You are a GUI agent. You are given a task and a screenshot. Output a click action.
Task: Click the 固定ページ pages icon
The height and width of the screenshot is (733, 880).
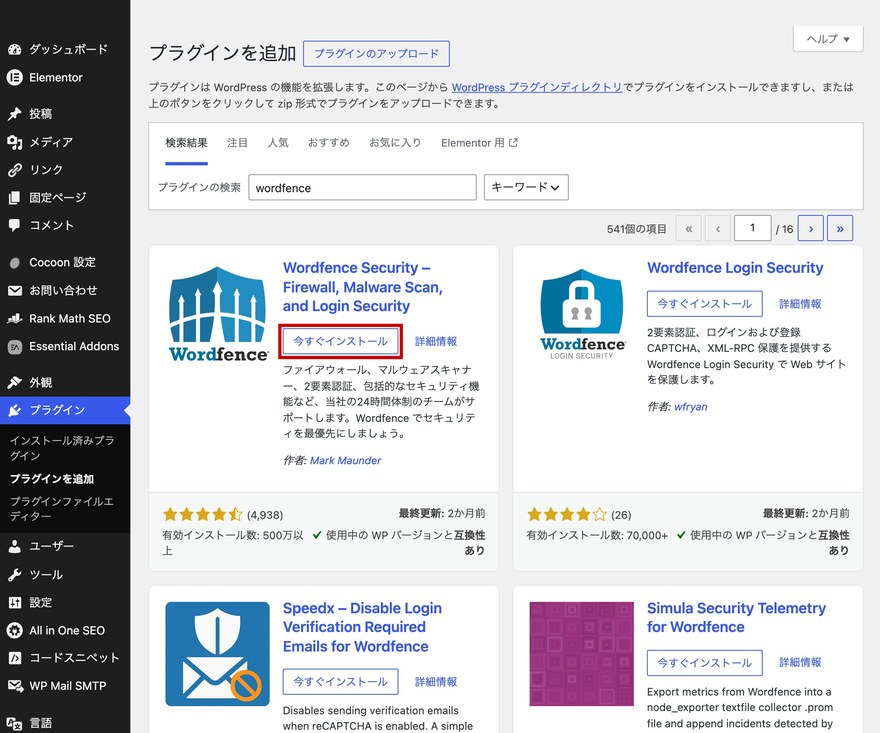tap(15, 198)
